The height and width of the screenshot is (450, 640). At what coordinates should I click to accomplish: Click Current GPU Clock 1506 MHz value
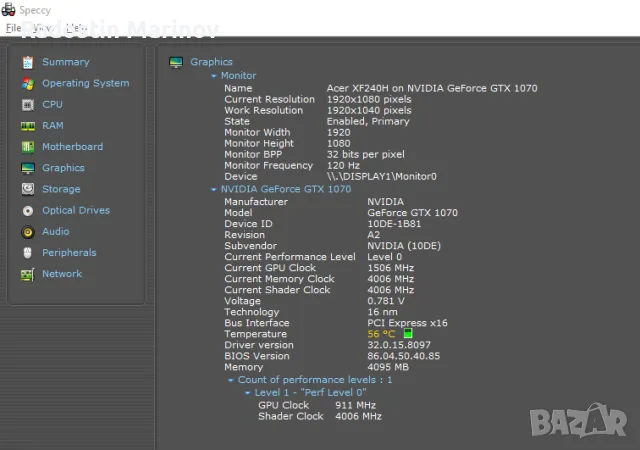pos(391,268)
